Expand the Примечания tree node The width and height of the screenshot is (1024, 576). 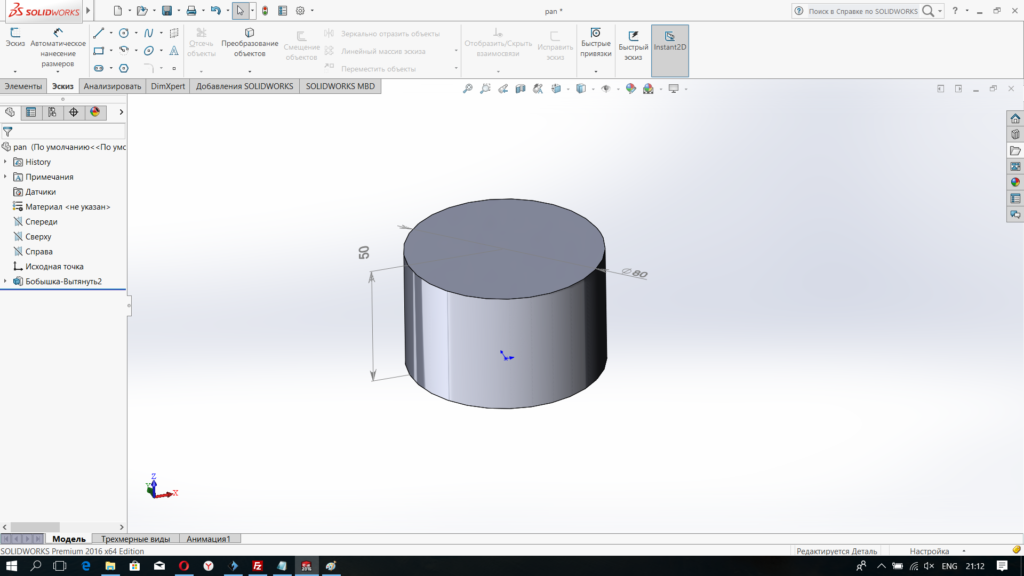[5, 177]
